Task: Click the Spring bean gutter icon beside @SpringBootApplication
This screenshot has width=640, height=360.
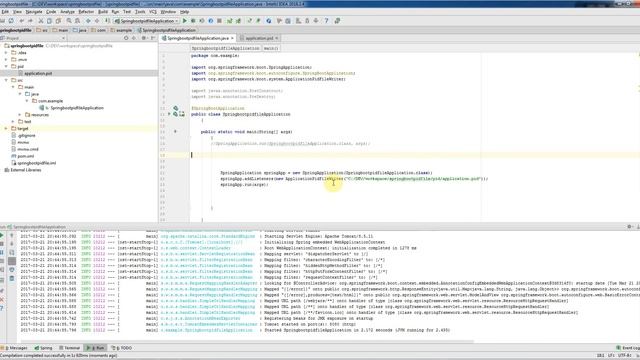Action: (x=176, y=108)
